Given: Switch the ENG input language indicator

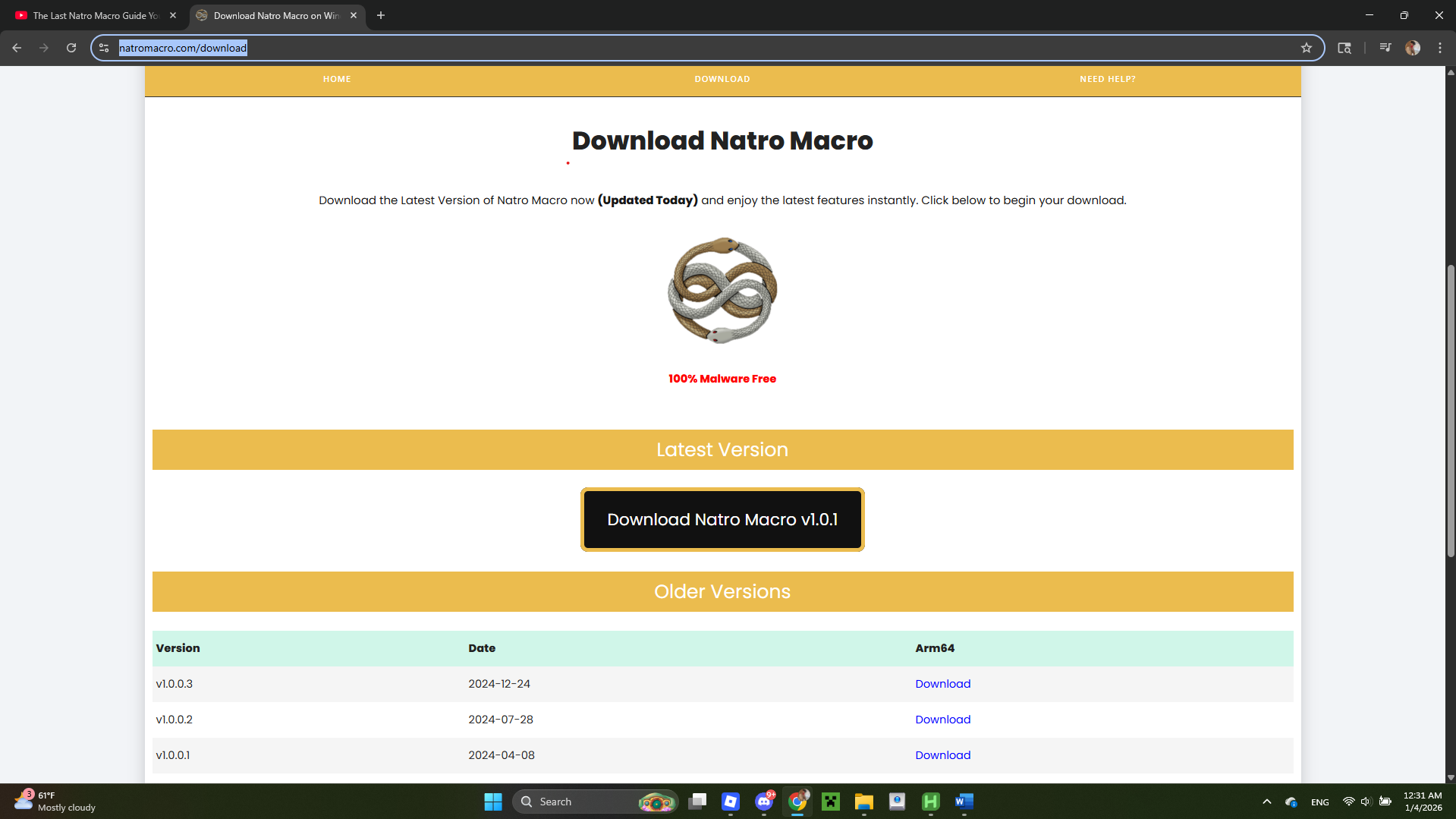Looking at the screenshot, I should click(1320, 802).
